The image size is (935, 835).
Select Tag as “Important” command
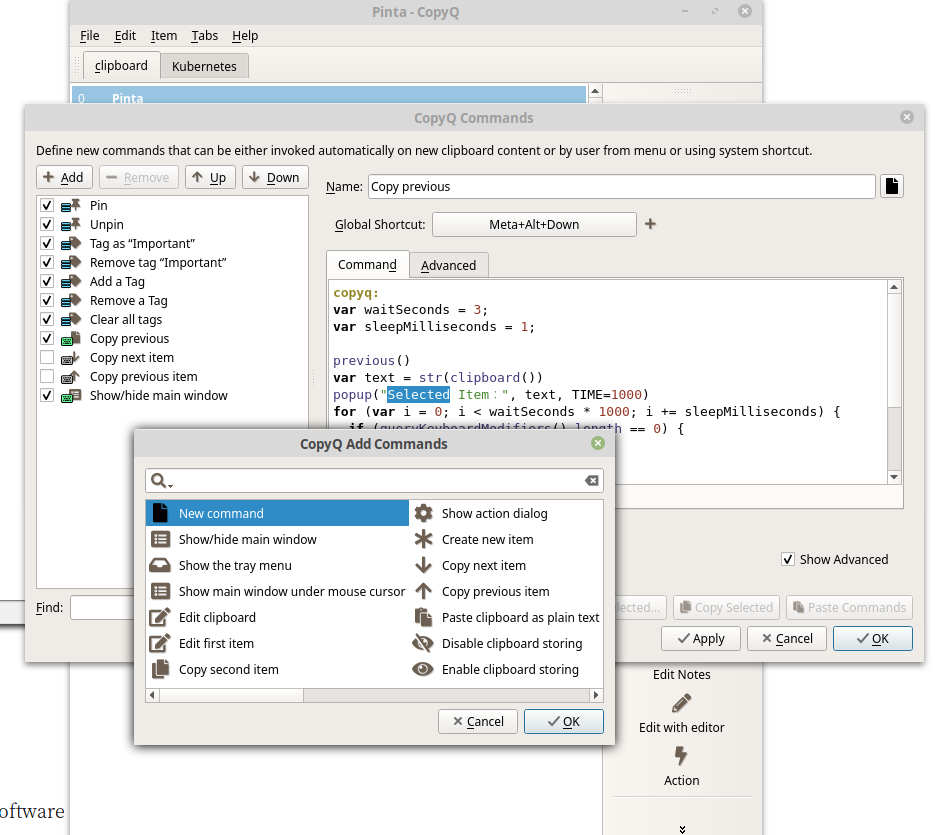[172, 243]
